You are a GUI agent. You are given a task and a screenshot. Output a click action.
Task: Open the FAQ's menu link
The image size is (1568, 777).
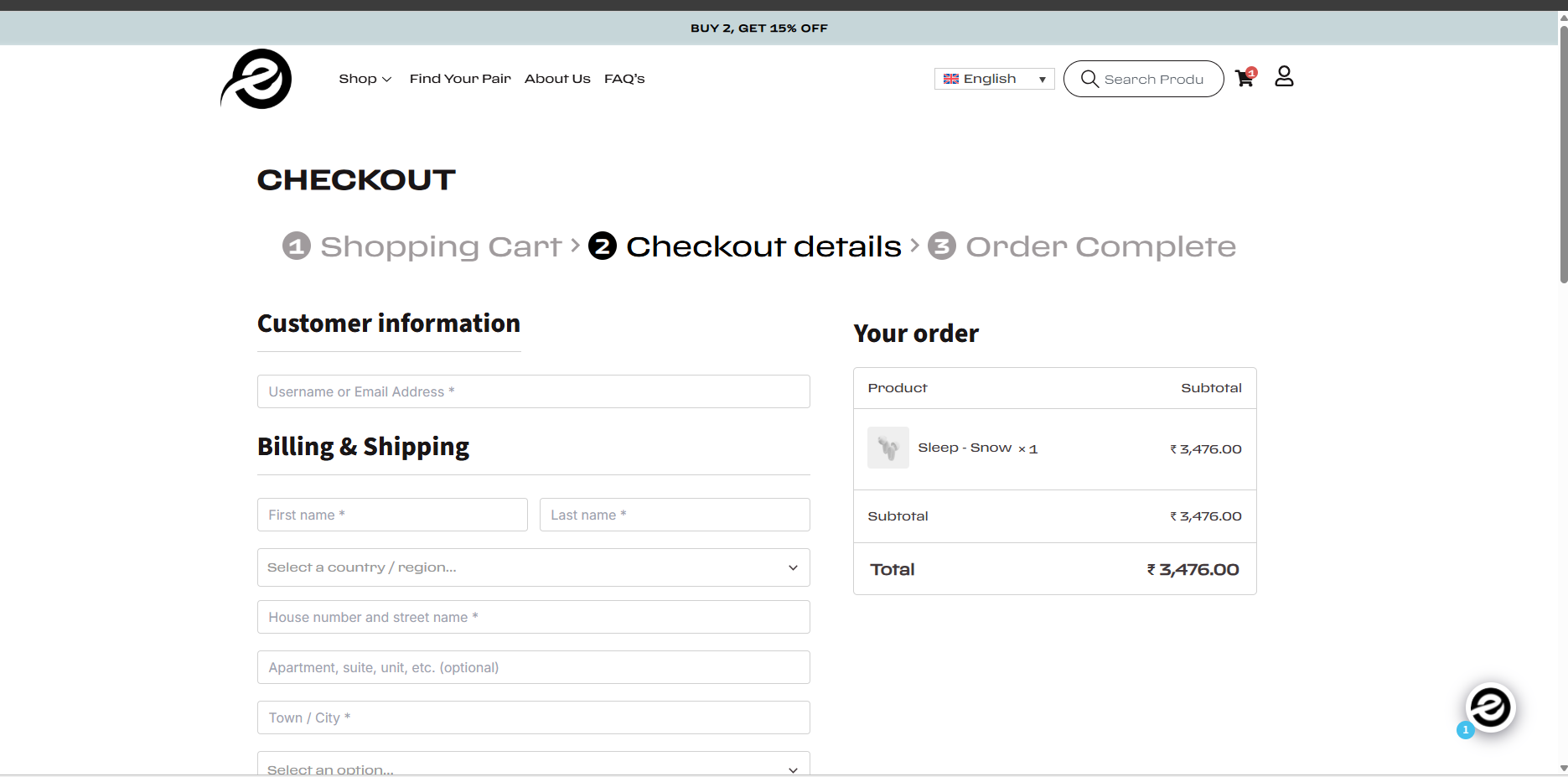pos(624,79)
